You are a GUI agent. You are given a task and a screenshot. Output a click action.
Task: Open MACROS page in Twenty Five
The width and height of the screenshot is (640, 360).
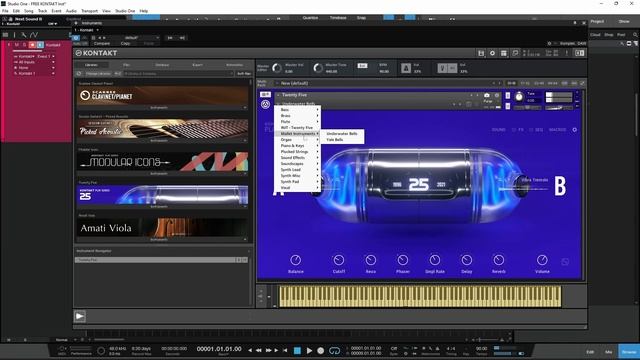click(558, 130)
